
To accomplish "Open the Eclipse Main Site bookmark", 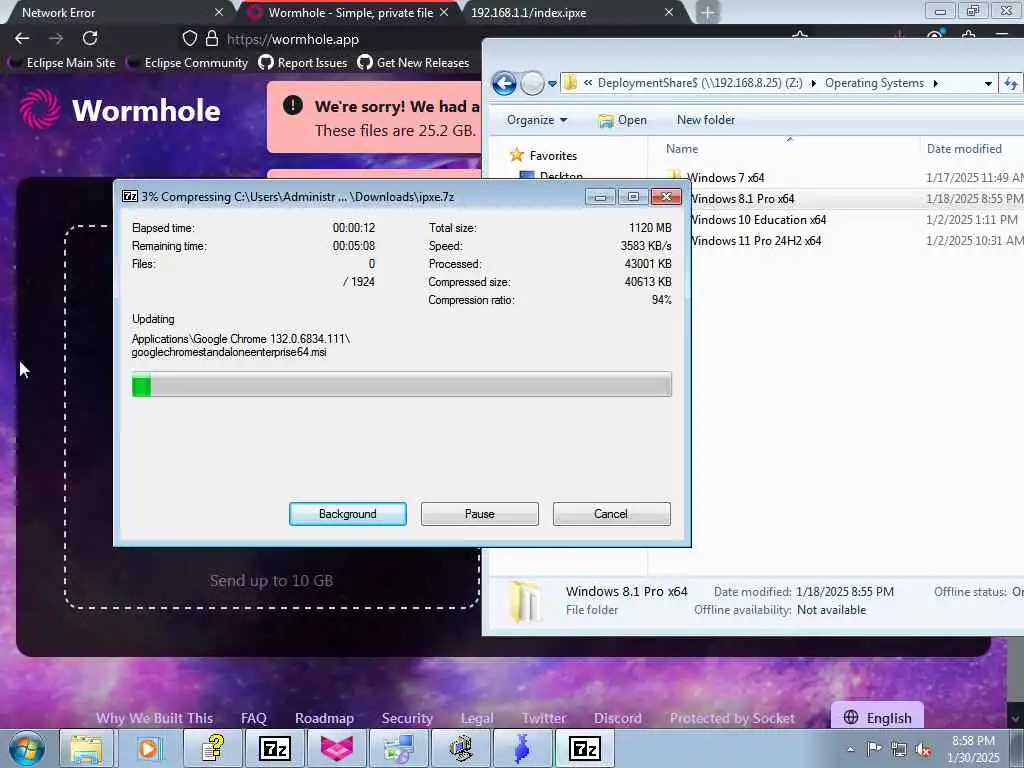I will 63,63.
